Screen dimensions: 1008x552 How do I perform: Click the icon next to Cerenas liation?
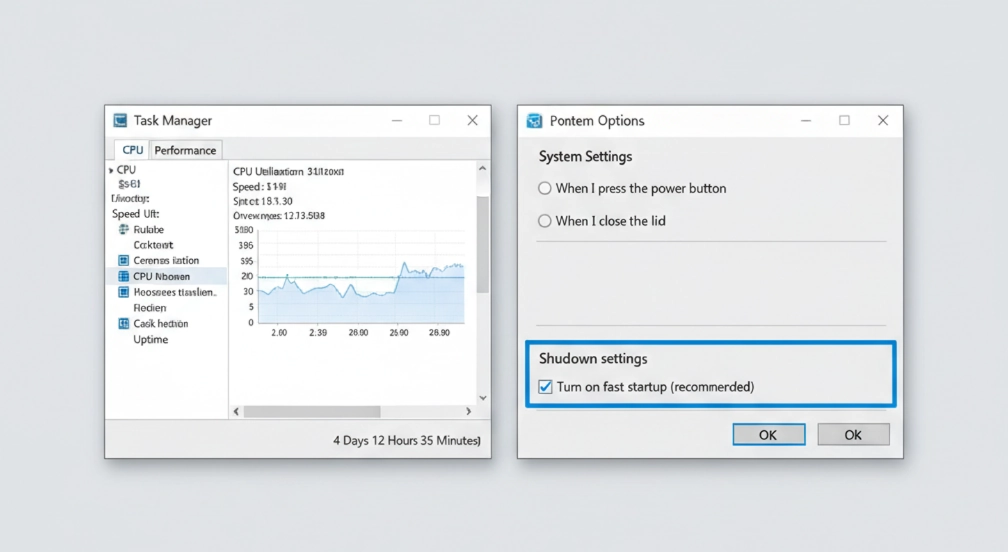tap(123, 260)
